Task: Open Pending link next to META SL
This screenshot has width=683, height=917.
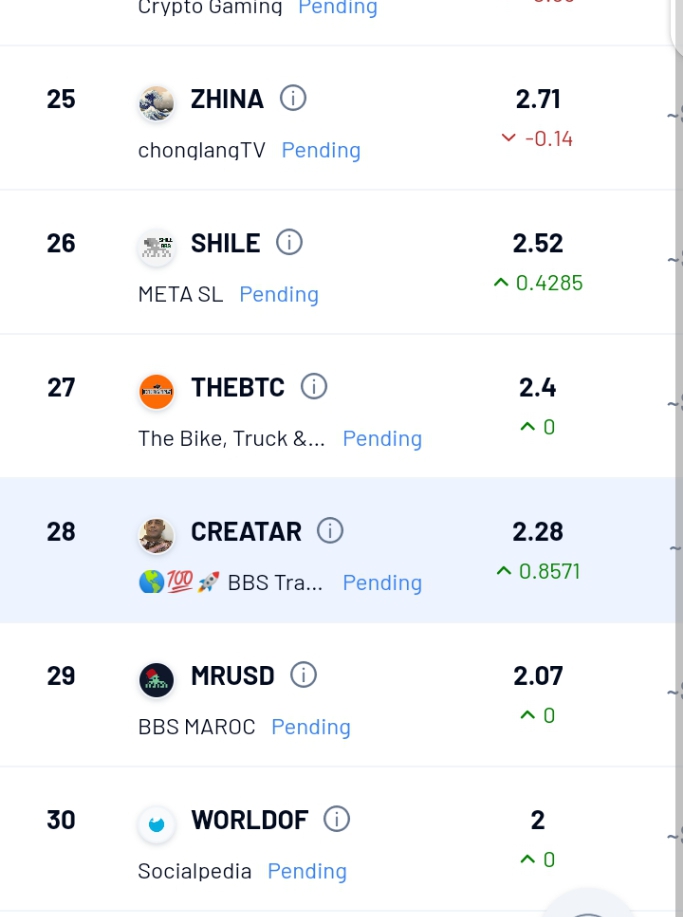Action: pos(279,294)
